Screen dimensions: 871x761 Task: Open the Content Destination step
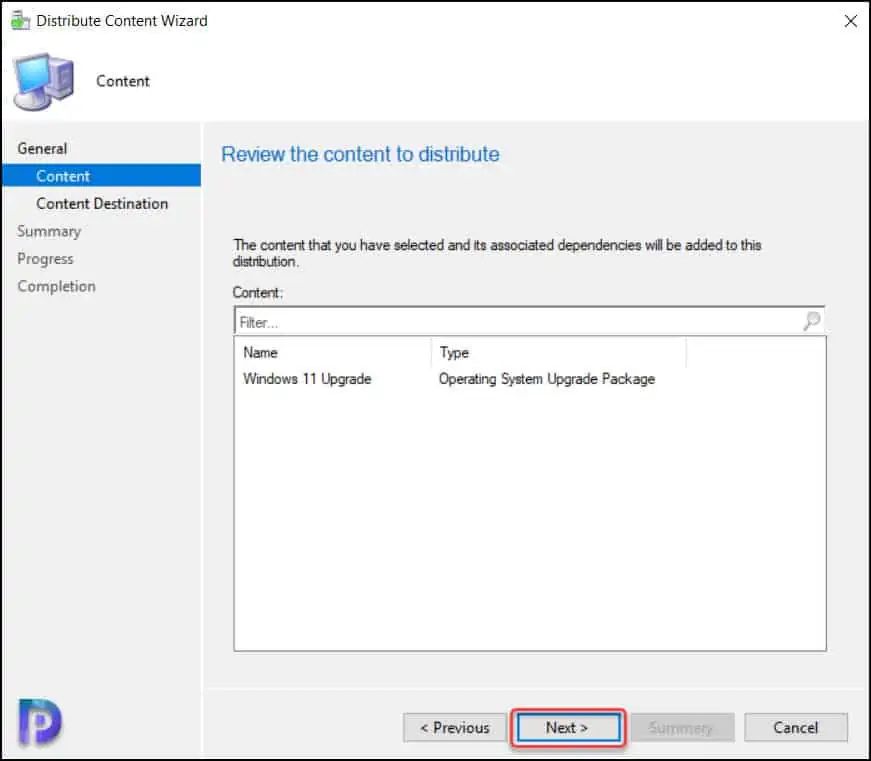click(x=102, y=204)
